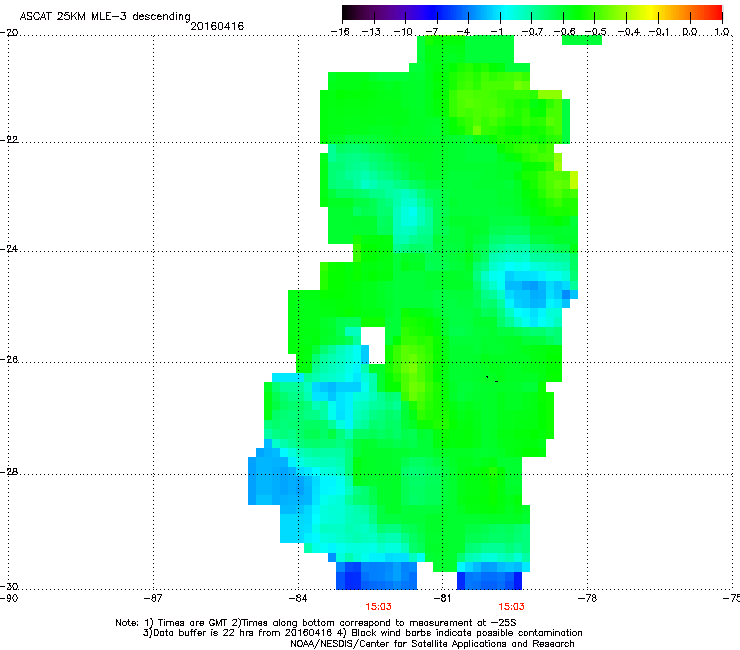
Task: Click the colorbar label -7
Action: click(x=432, y=32)
